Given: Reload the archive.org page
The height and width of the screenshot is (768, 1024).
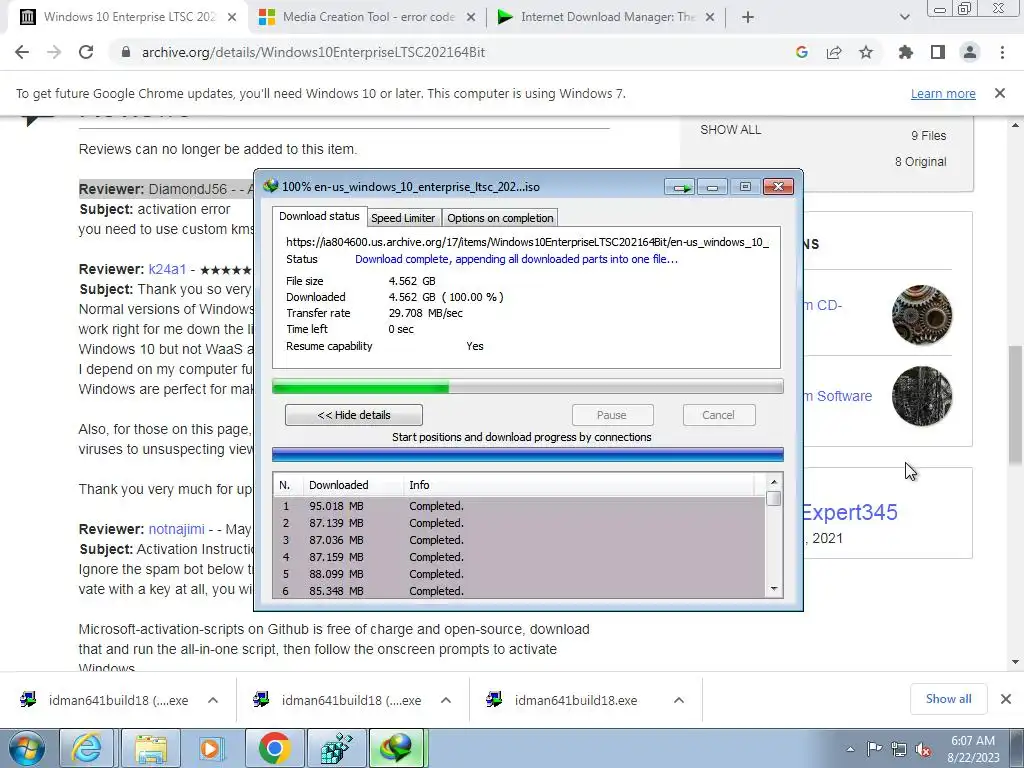Looking at the screenshot, I should pos(86,52).
